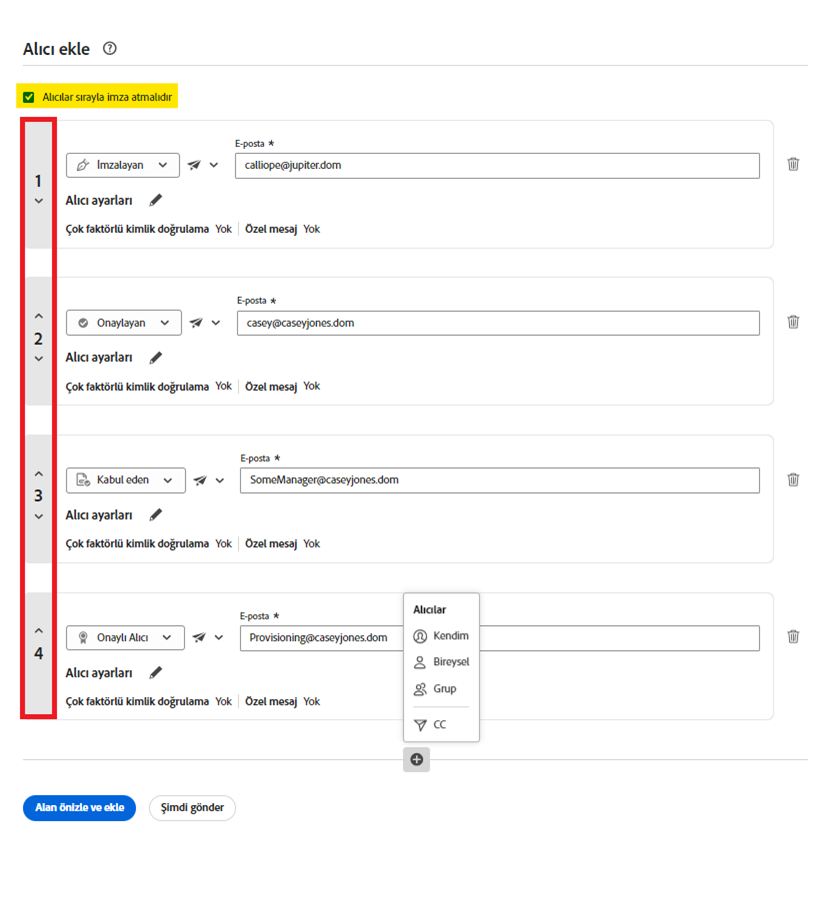Click the help icon beside Alıcı ekle
Image resolution: width=830 pixels, height=917 pixels.
point(110,48)
